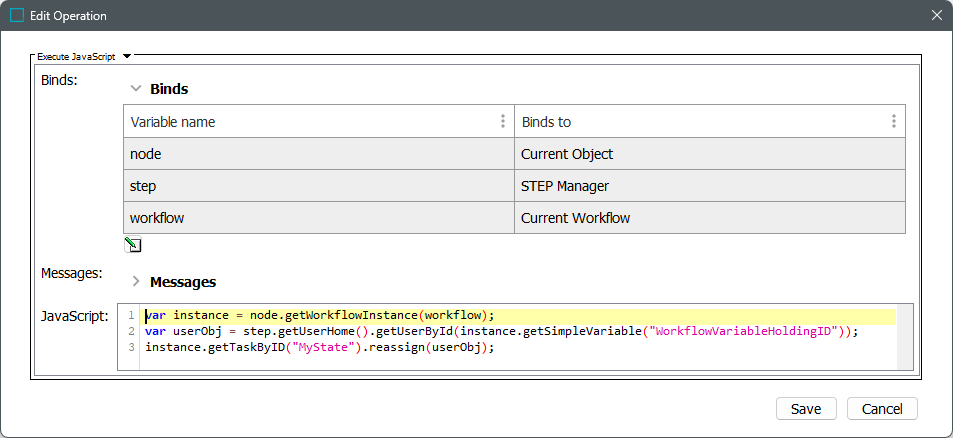The width and height of the screenshot is (953, 438).
Task: Click the Current Object binding cell
Action: (x=709, y=154)
